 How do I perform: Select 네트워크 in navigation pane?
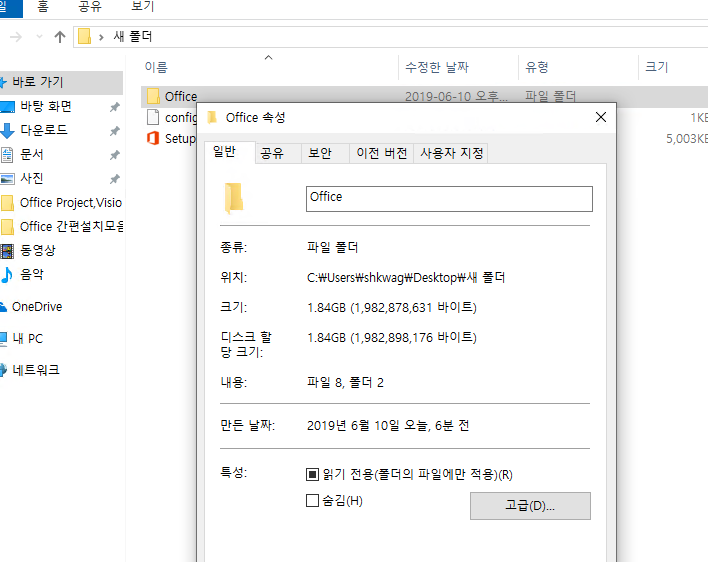pos(35,370)
